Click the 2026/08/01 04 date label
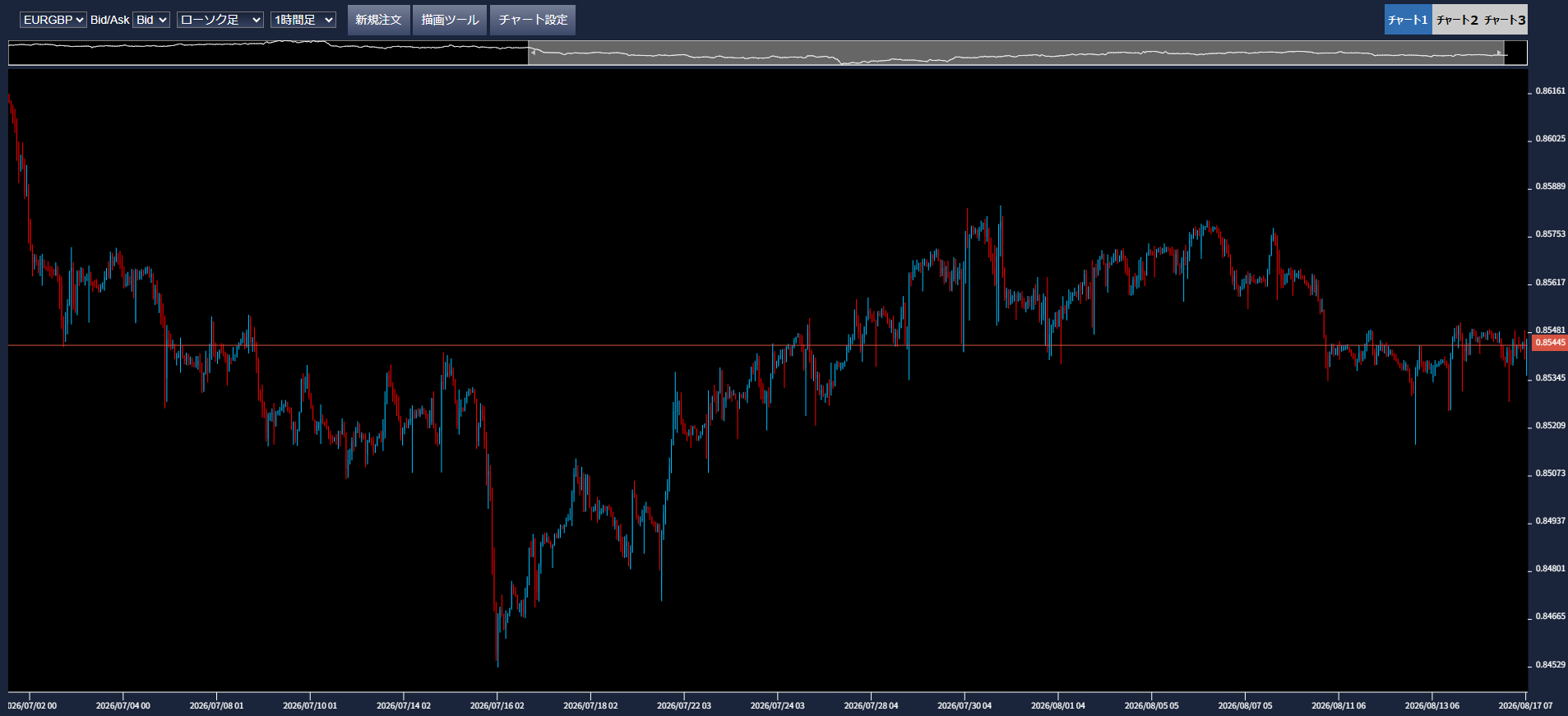The image size is (1568, 716). [1058, 706]
